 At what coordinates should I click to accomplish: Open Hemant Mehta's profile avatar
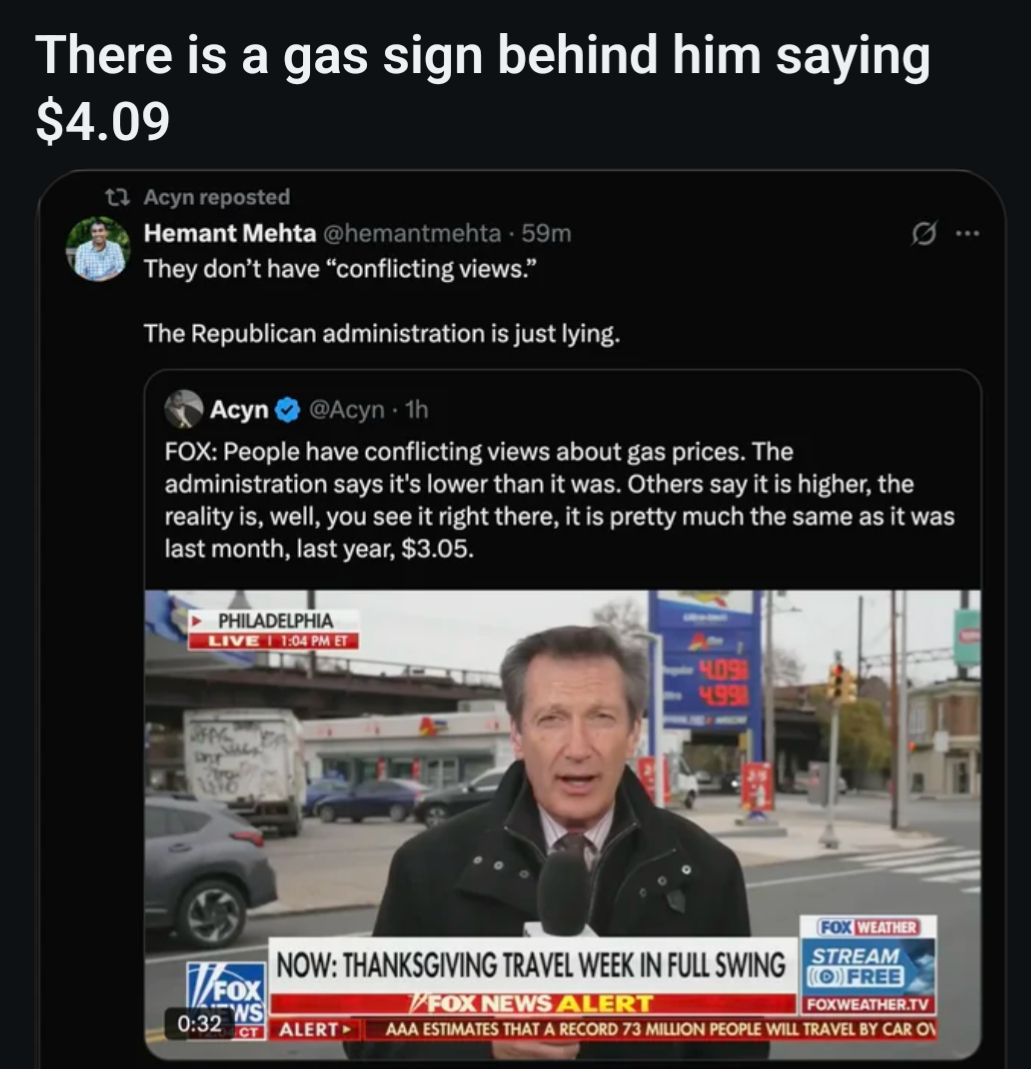click(98, 249)
